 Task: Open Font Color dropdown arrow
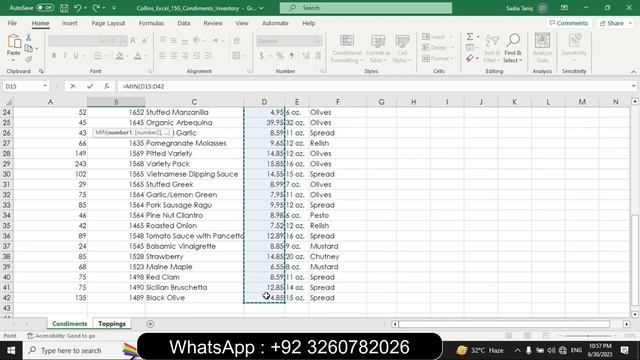(x=146, y=56)
